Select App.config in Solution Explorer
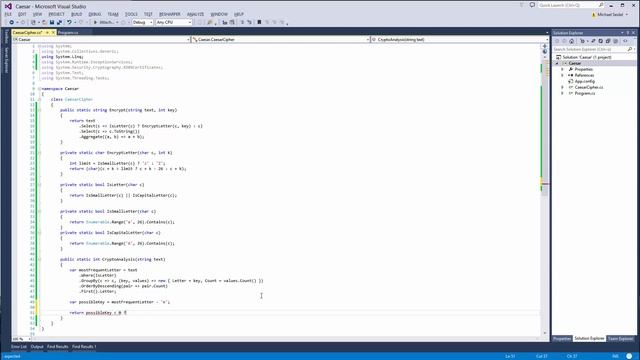640x360 pixels. 584,81
